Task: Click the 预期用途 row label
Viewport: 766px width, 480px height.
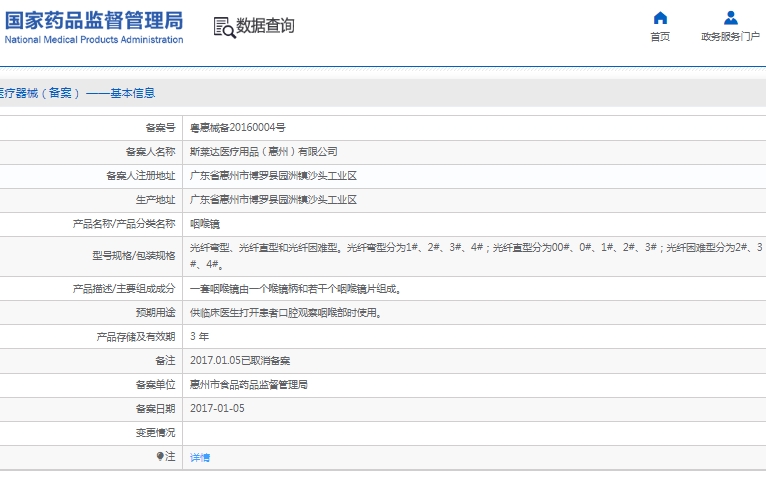Action: pos(155,313)
